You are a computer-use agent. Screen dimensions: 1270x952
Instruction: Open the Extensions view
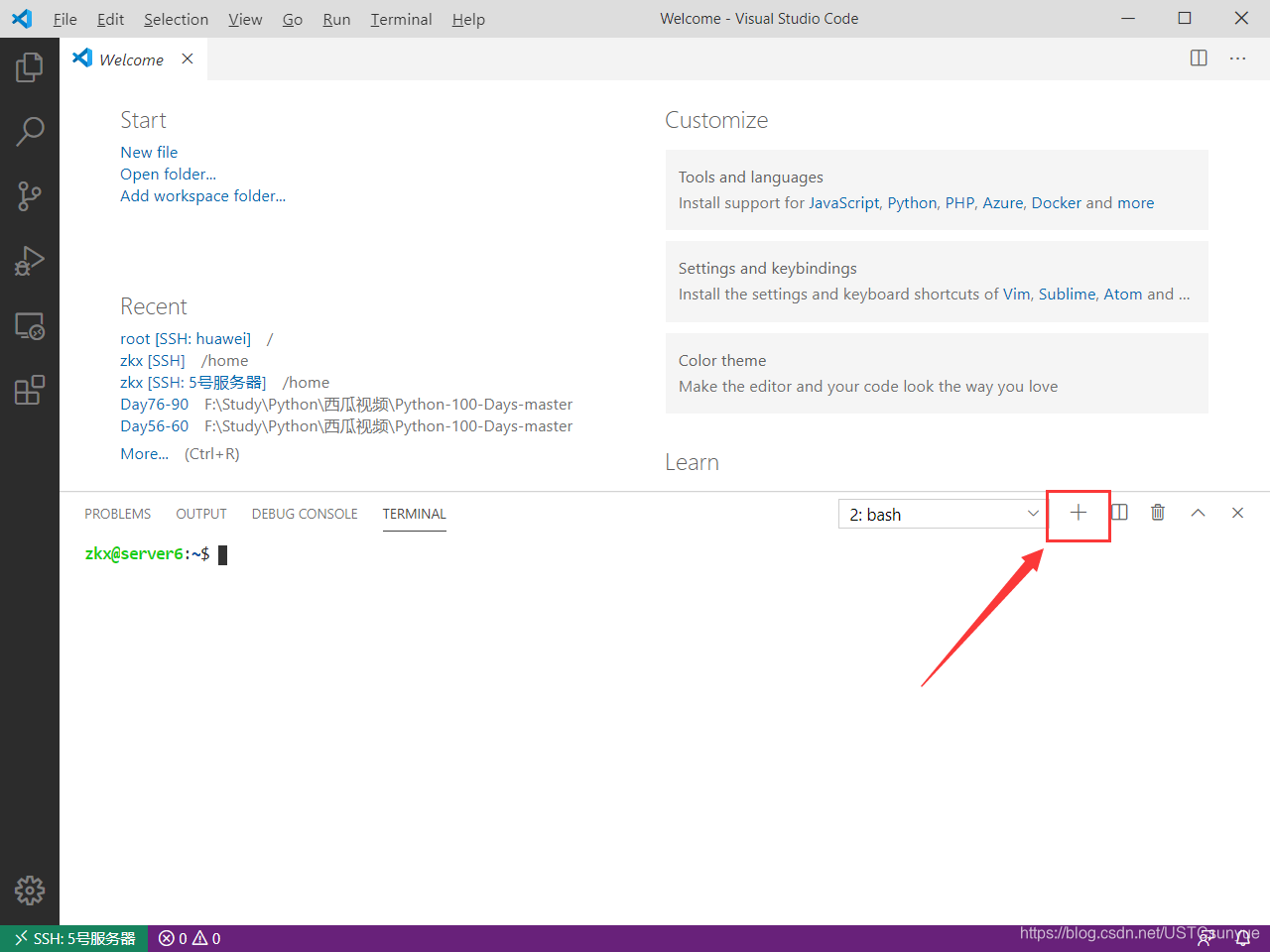pyautogui.click(x=30, y=390)
